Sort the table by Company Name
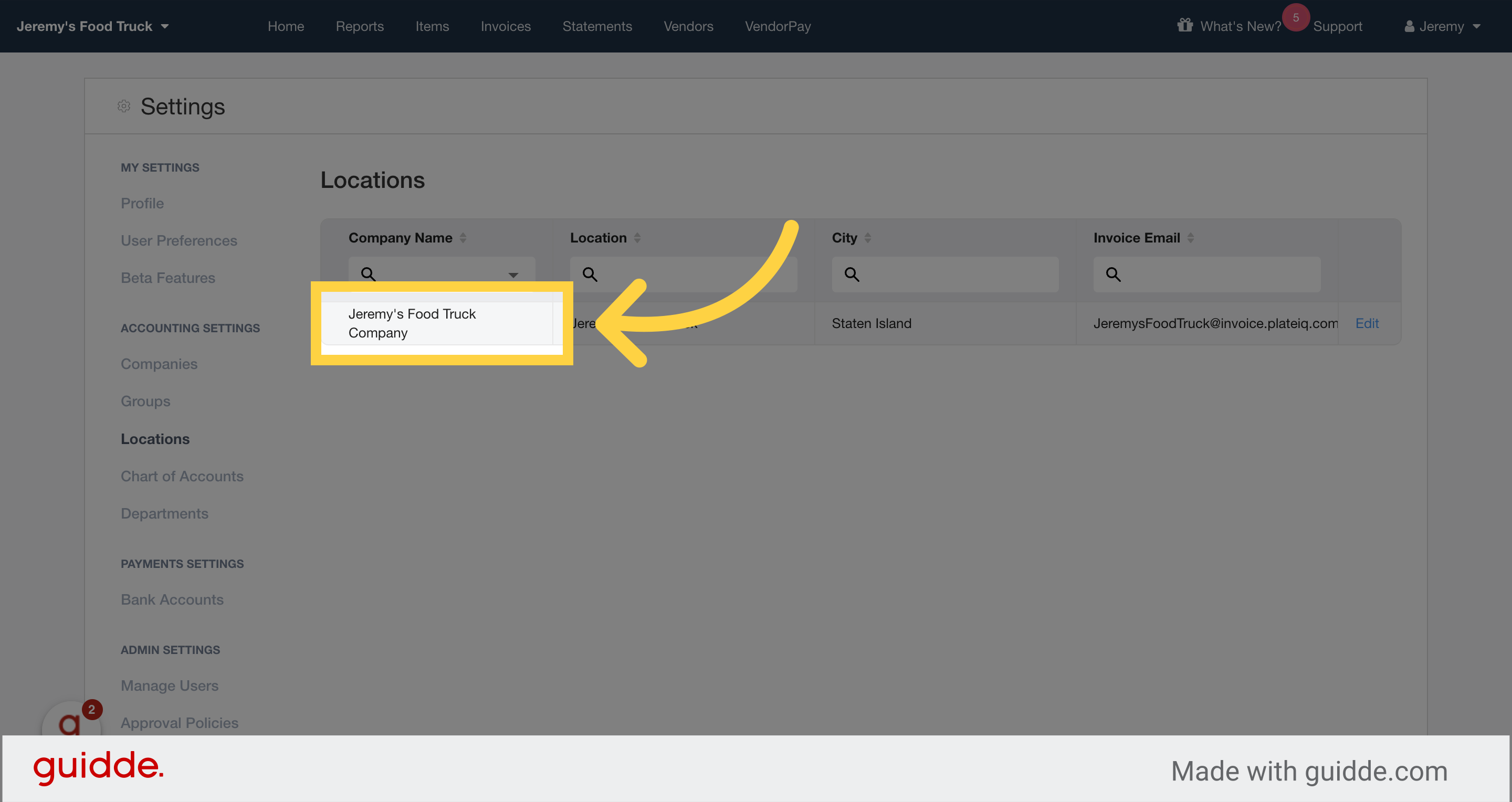The height and width of the screenshot is (802, 1512). click(x=463, y=238)
